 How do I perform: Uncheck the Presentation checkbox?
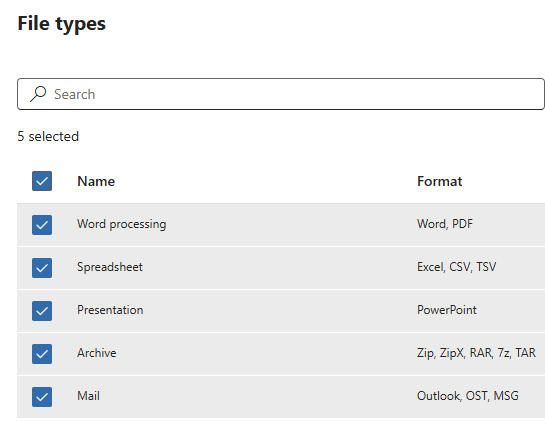point(42,311)
